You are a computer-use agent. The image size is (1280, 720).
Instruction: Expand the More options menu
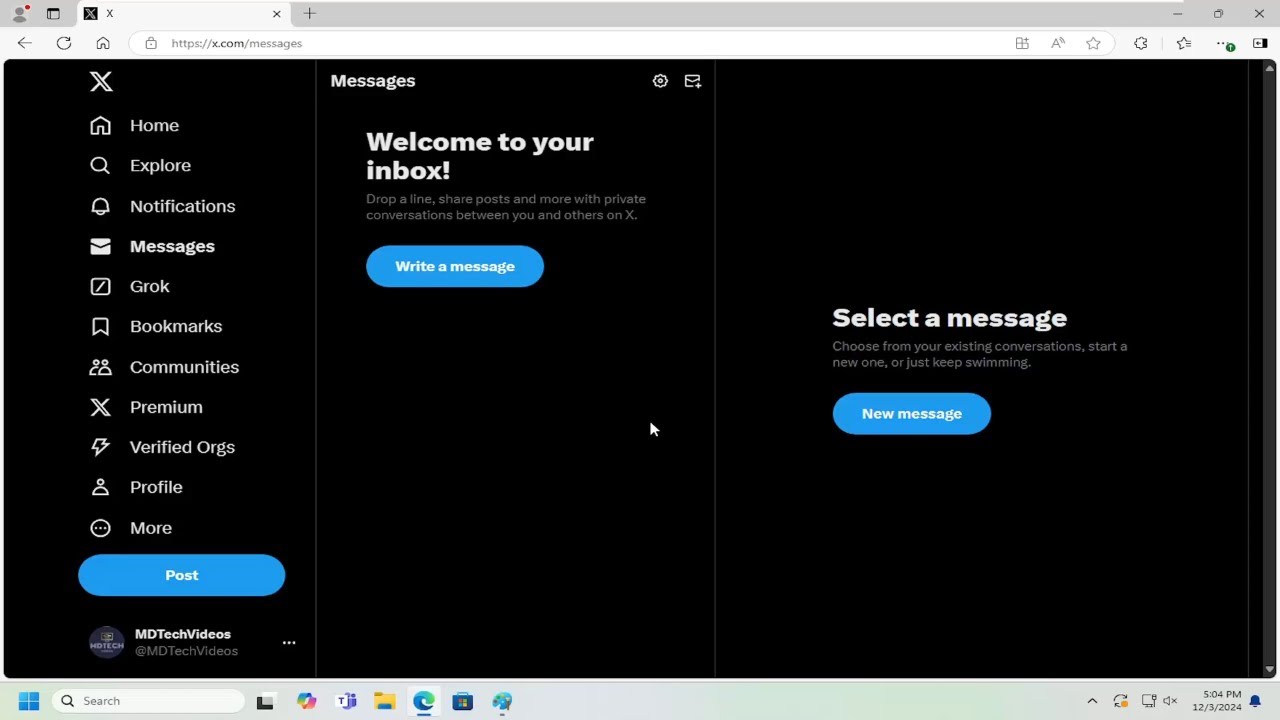(131, 528)
